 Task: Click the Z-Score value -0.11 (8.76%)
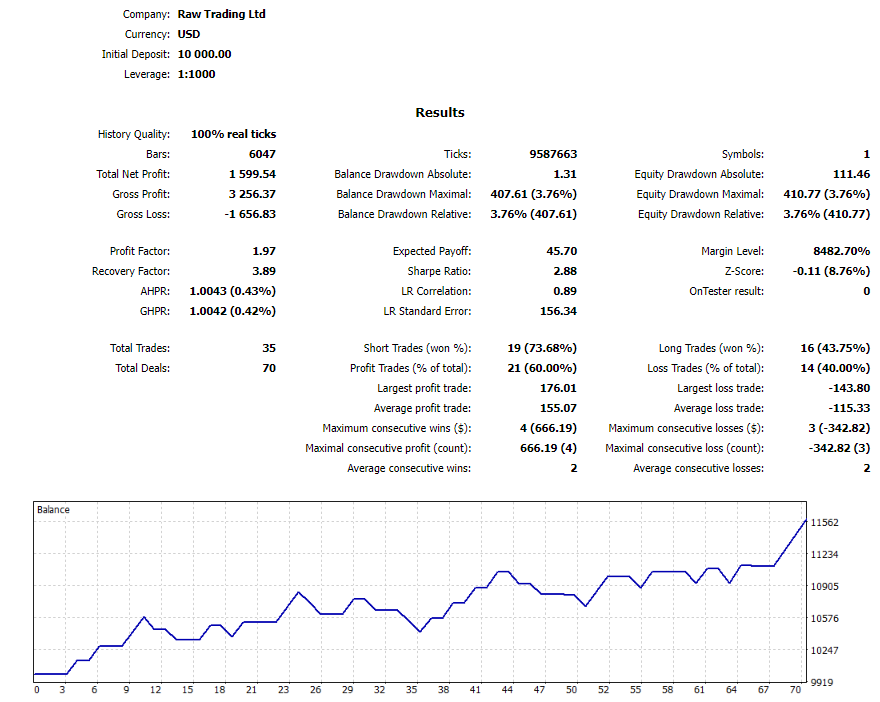831,271
